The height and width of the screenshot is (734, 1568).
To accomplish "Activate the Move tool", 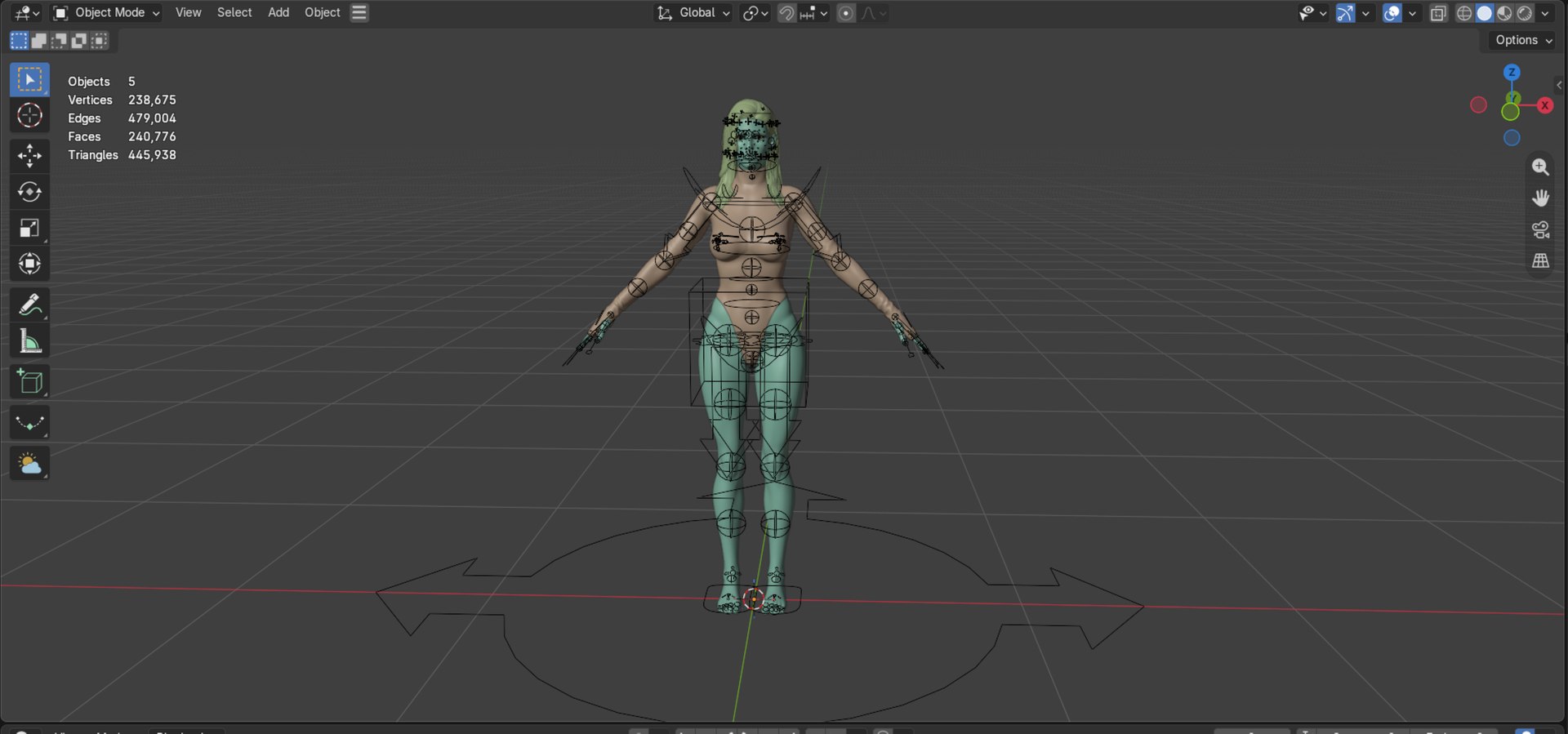I will pyautogui.click(x=29, y=155).
